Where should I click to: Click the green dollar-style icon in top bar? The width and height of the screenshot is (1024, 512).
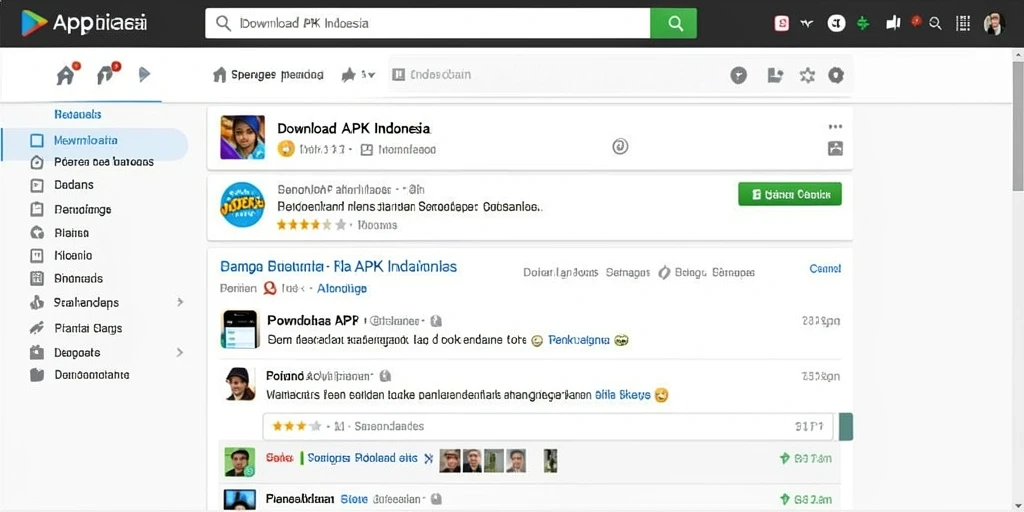(863, 24)
